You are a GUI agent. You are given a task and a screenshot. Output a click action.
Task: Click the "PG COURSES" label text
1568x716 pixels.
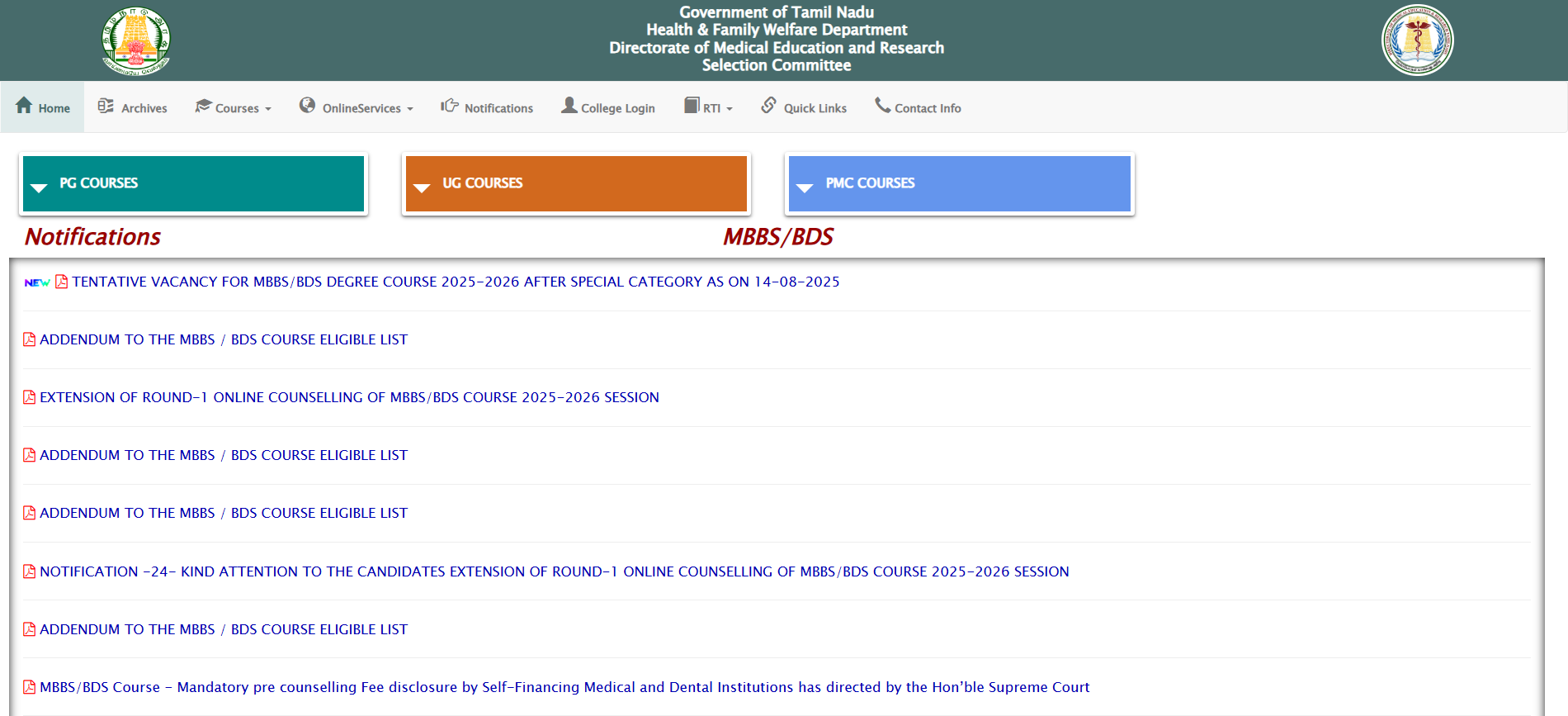[98, 183]
